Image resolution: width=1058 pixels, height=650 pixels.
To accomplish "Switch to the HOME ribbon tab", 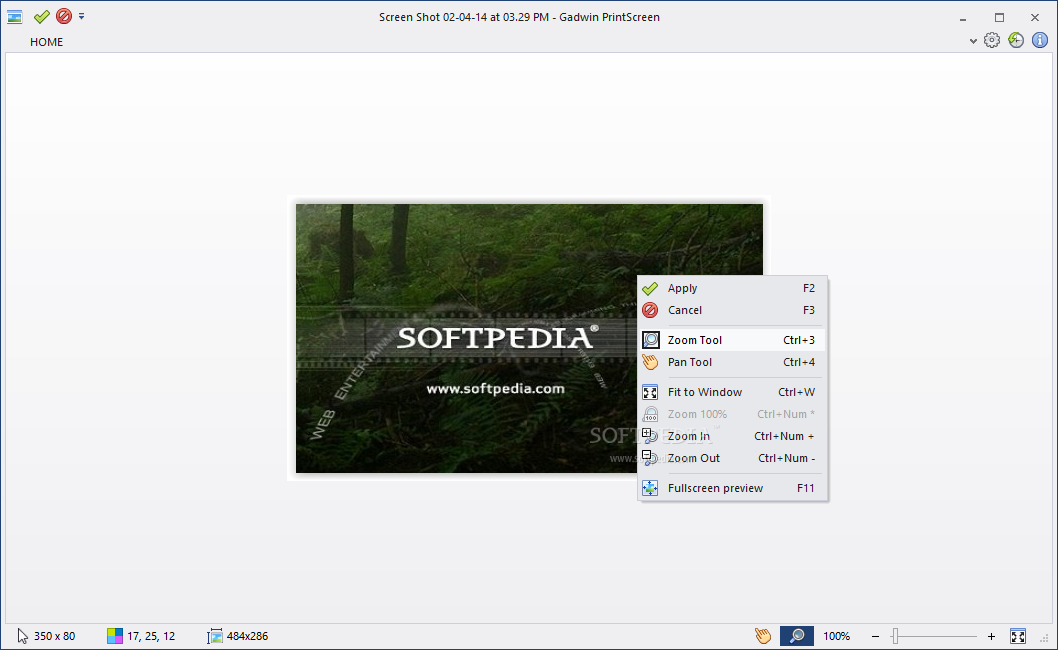I will pyautogui.click(x=47, y=42).
